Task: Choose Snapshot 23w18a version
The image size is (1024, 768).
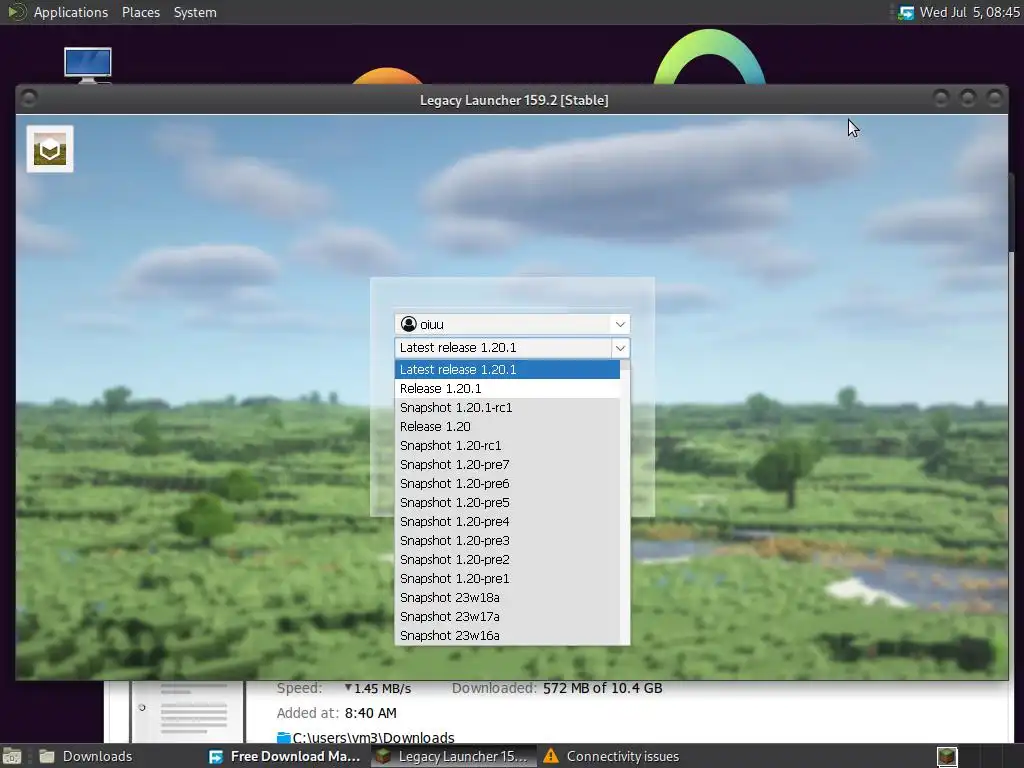Action: click(x=507, y=597)
